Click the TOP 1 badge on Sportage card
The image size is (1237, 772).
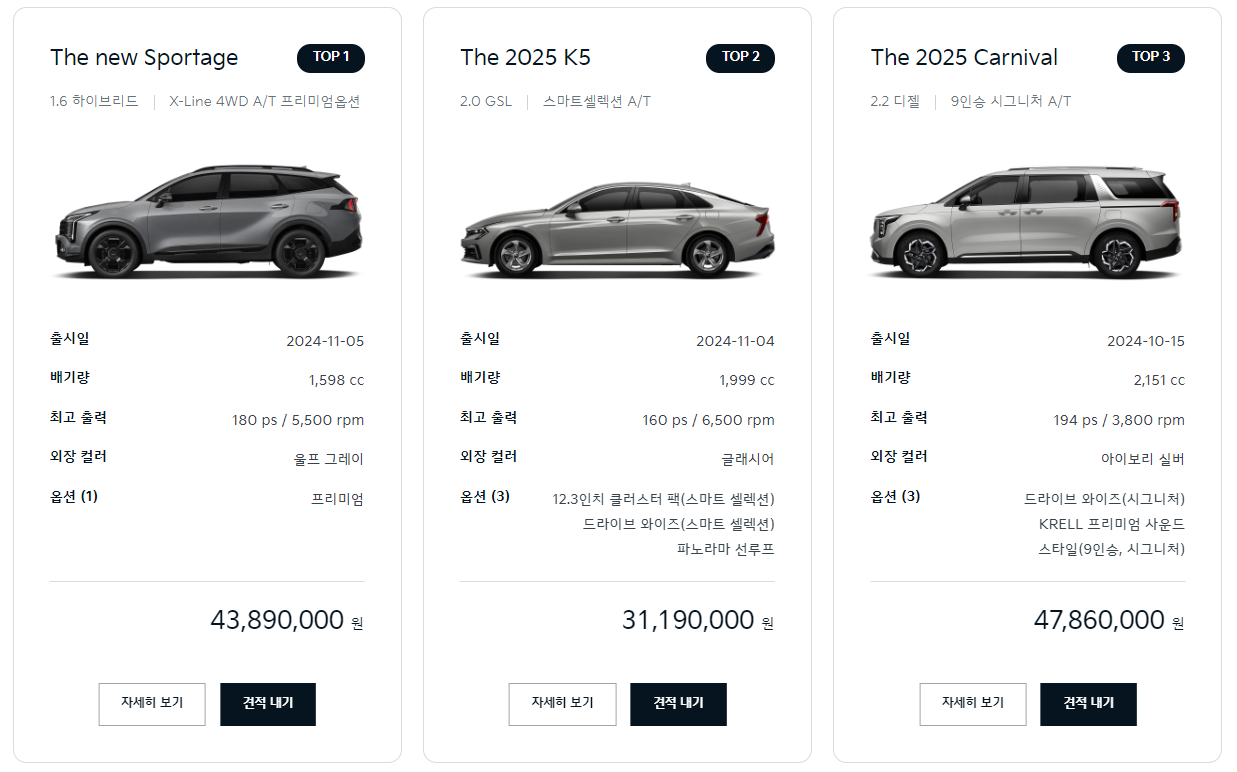[x=330, y=58]
